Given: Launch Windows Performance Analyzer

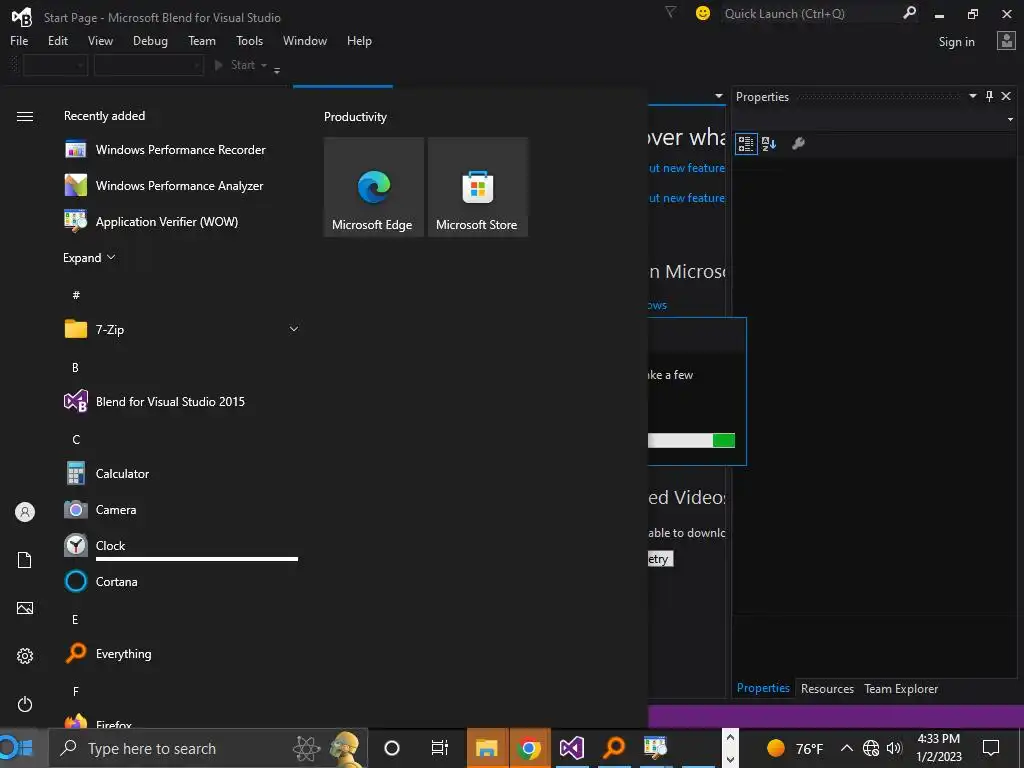Looking at the screenshot, I should click(182, 185).
